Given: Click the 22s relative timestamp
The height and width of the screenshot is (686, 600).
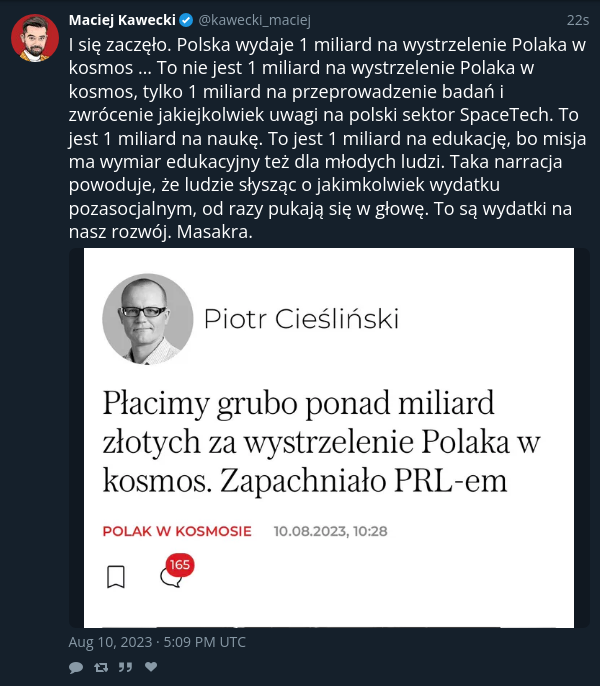Looking at the screenshot, I should [578, 21].
